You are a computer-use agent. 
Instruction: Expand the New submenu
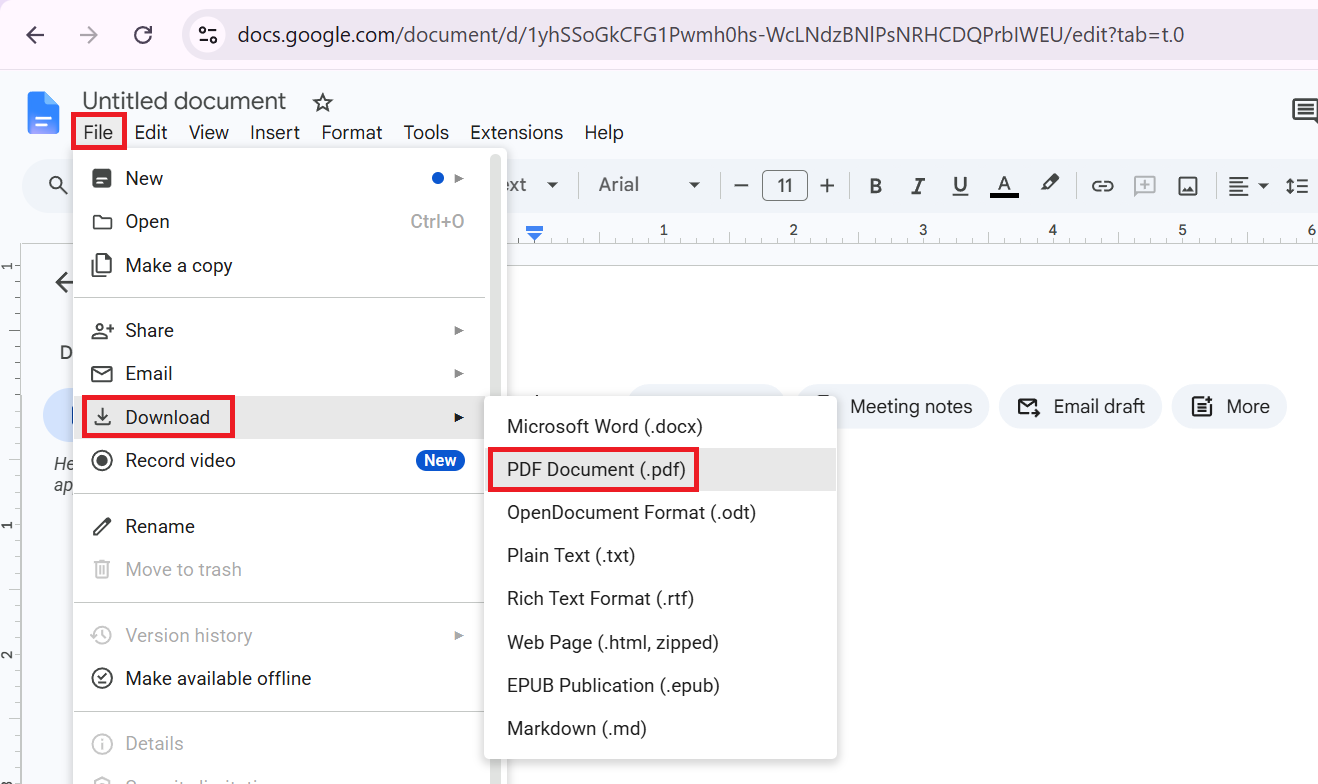pos(278,179)
